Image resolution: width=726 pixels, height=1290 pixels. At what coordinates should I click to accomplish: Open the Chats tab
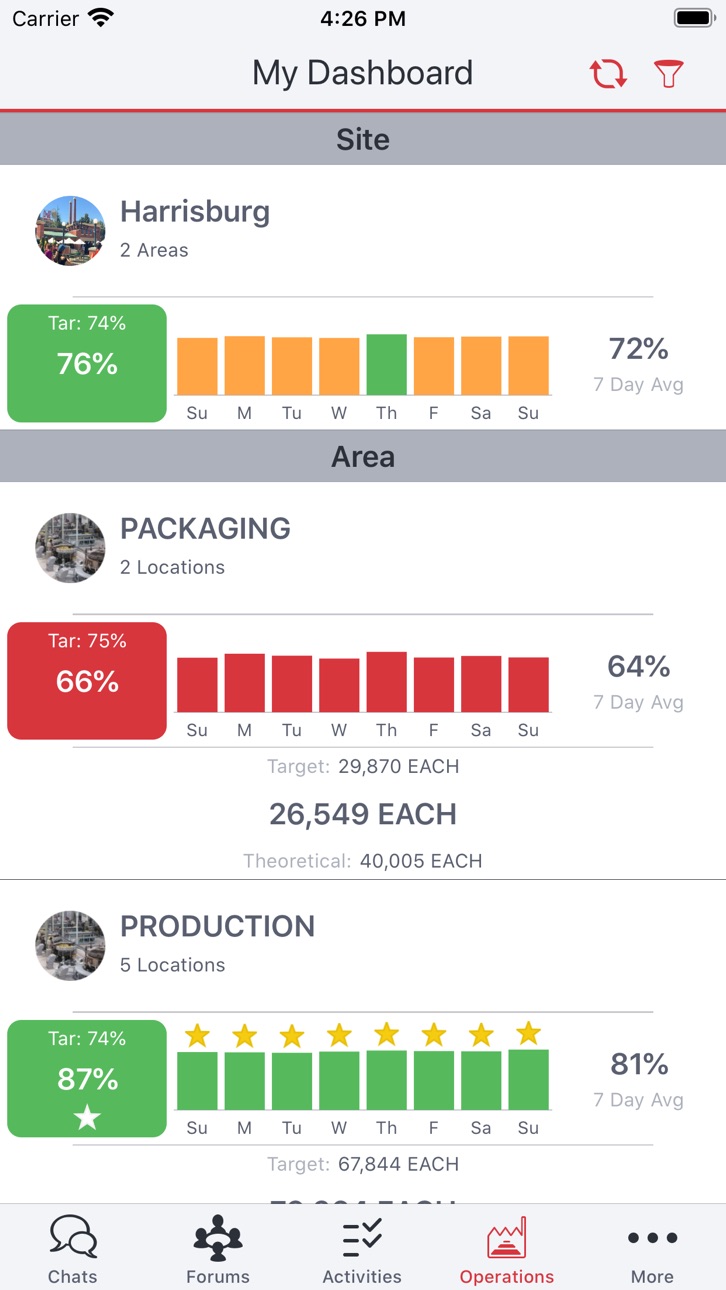pyautogui.click(x=73, y=1248)
